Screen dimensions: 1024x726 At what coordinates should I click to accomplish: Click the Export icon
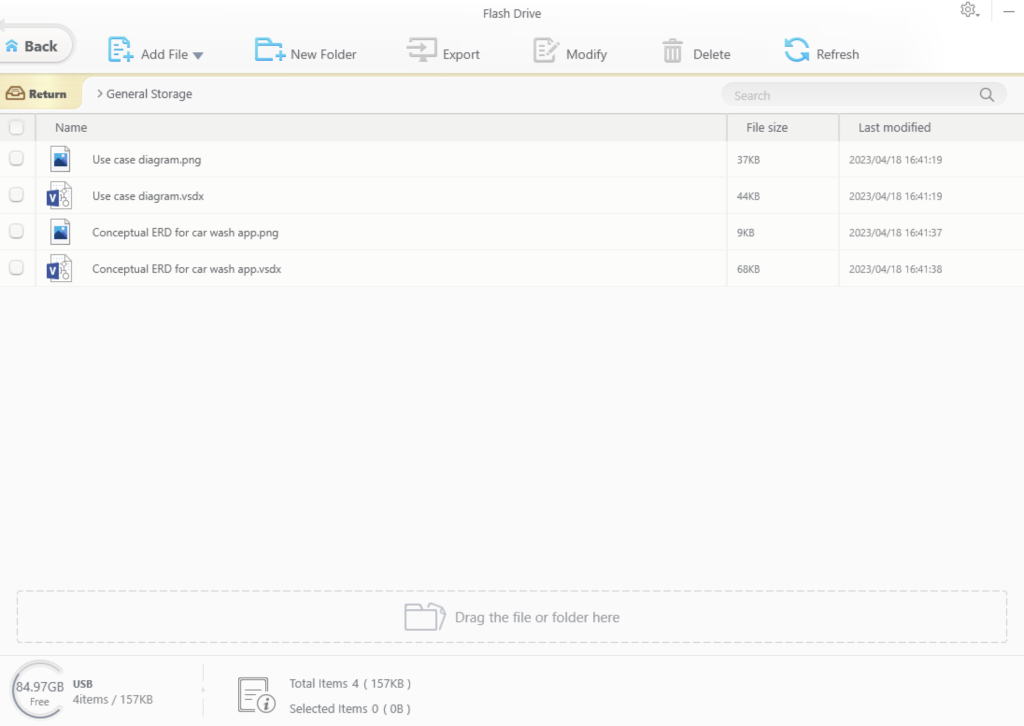pyautogui.click(x=422, y=50)
